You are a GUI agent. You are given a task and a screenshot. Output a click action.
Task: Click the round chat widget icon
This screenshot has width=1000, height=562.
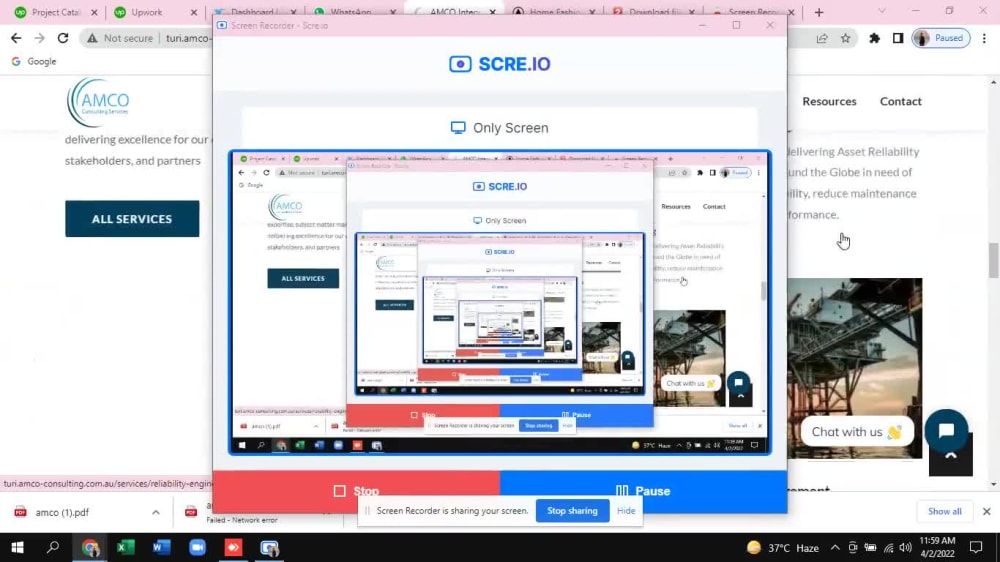(x=946, y=431)
